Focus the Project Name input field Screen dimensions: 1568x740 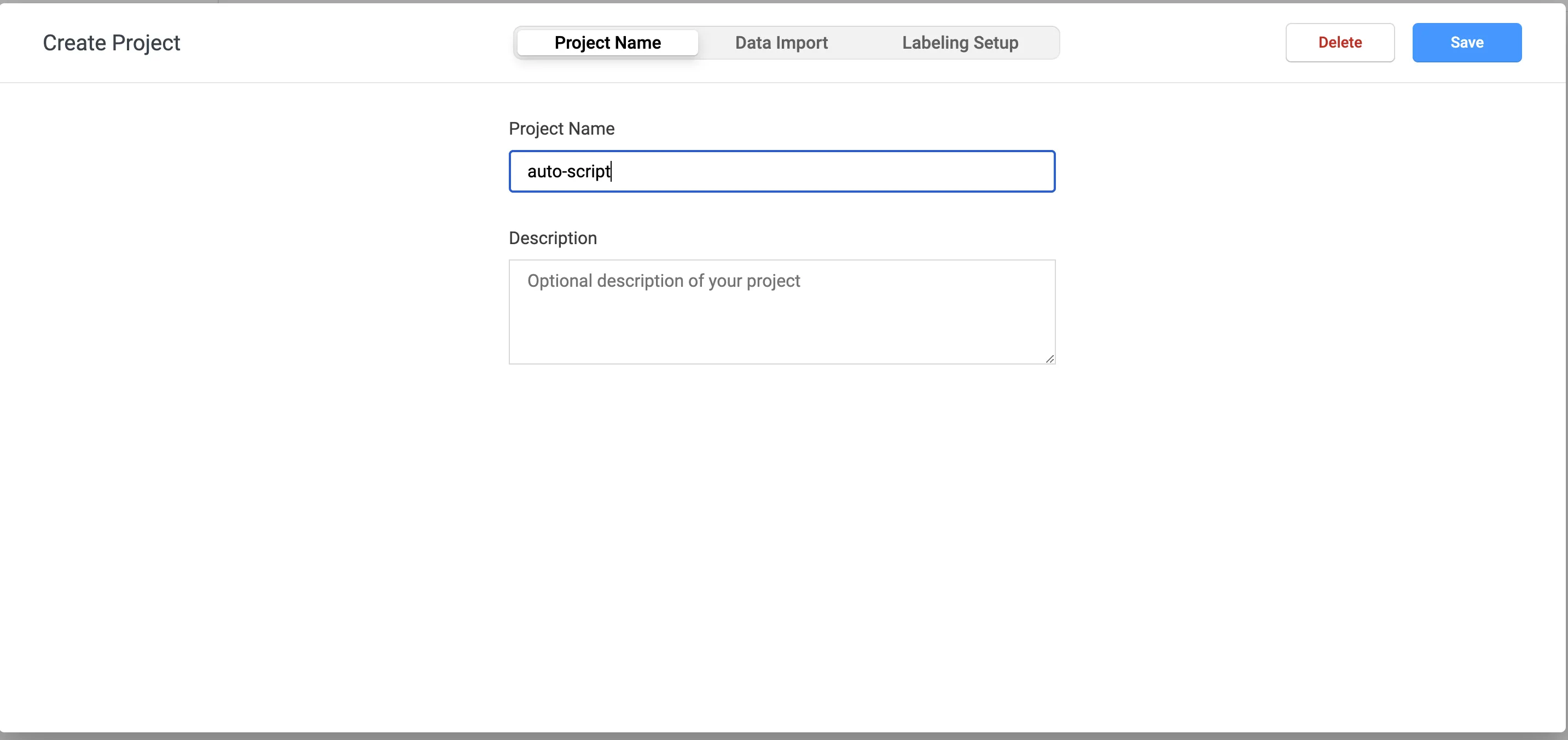point(782,172)
